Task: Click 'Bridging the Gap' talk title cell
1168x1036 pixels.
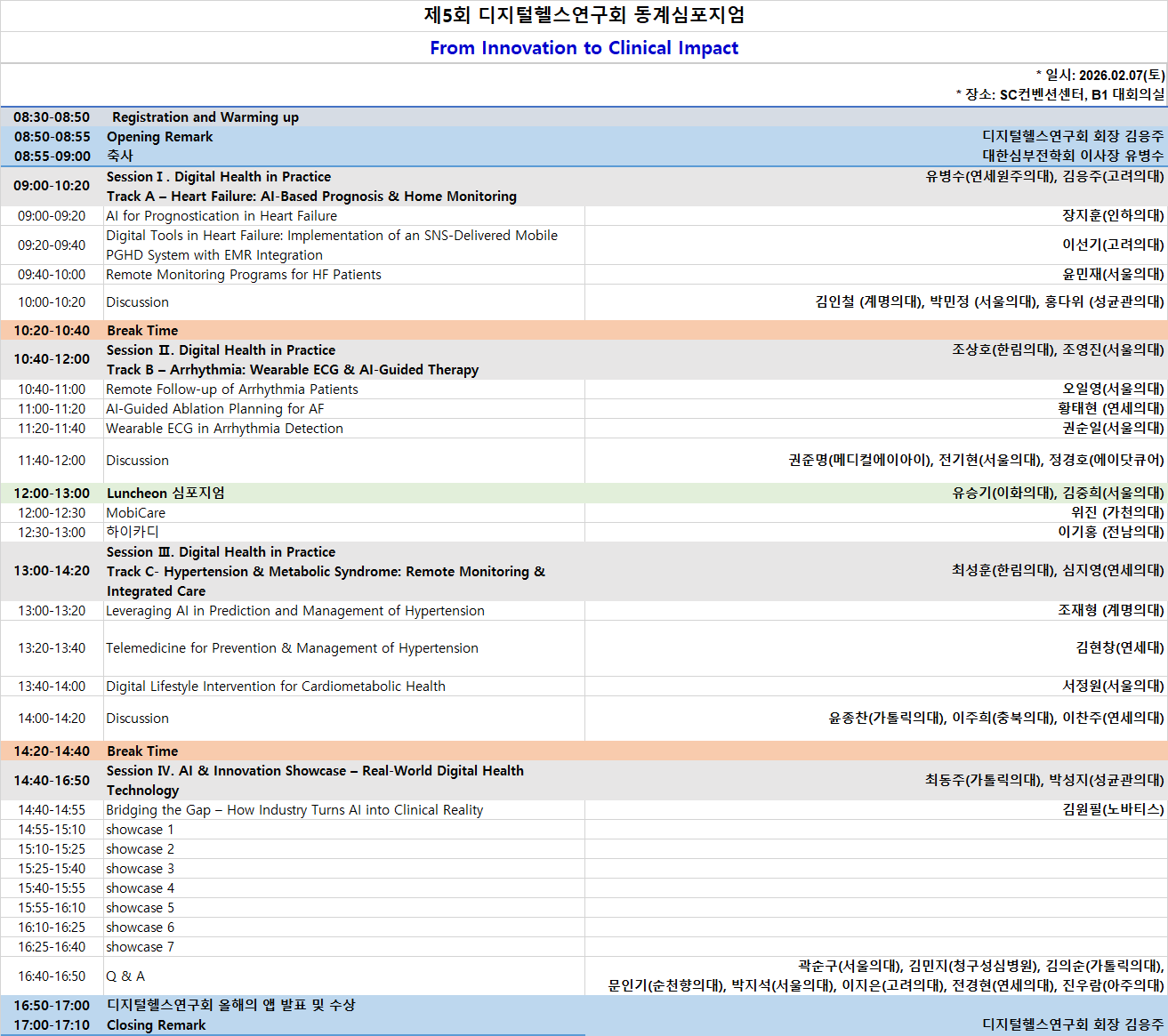Action: point(294,810)
